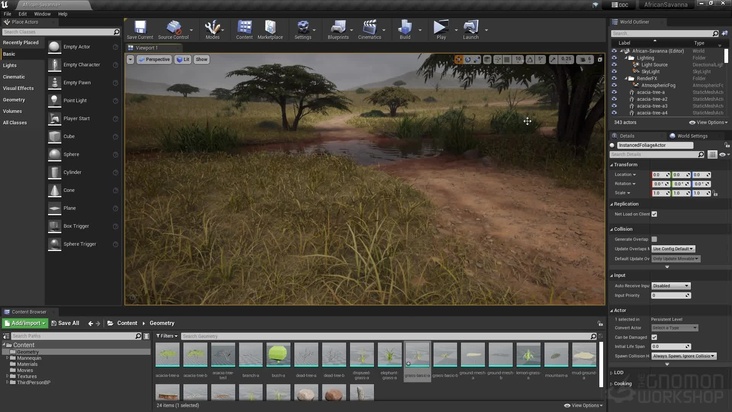Image resolution: width=732 pixels, height=412 pixels.
Task: Open the Marketplace from the toolbar
Action: click(x=270, y=29)
